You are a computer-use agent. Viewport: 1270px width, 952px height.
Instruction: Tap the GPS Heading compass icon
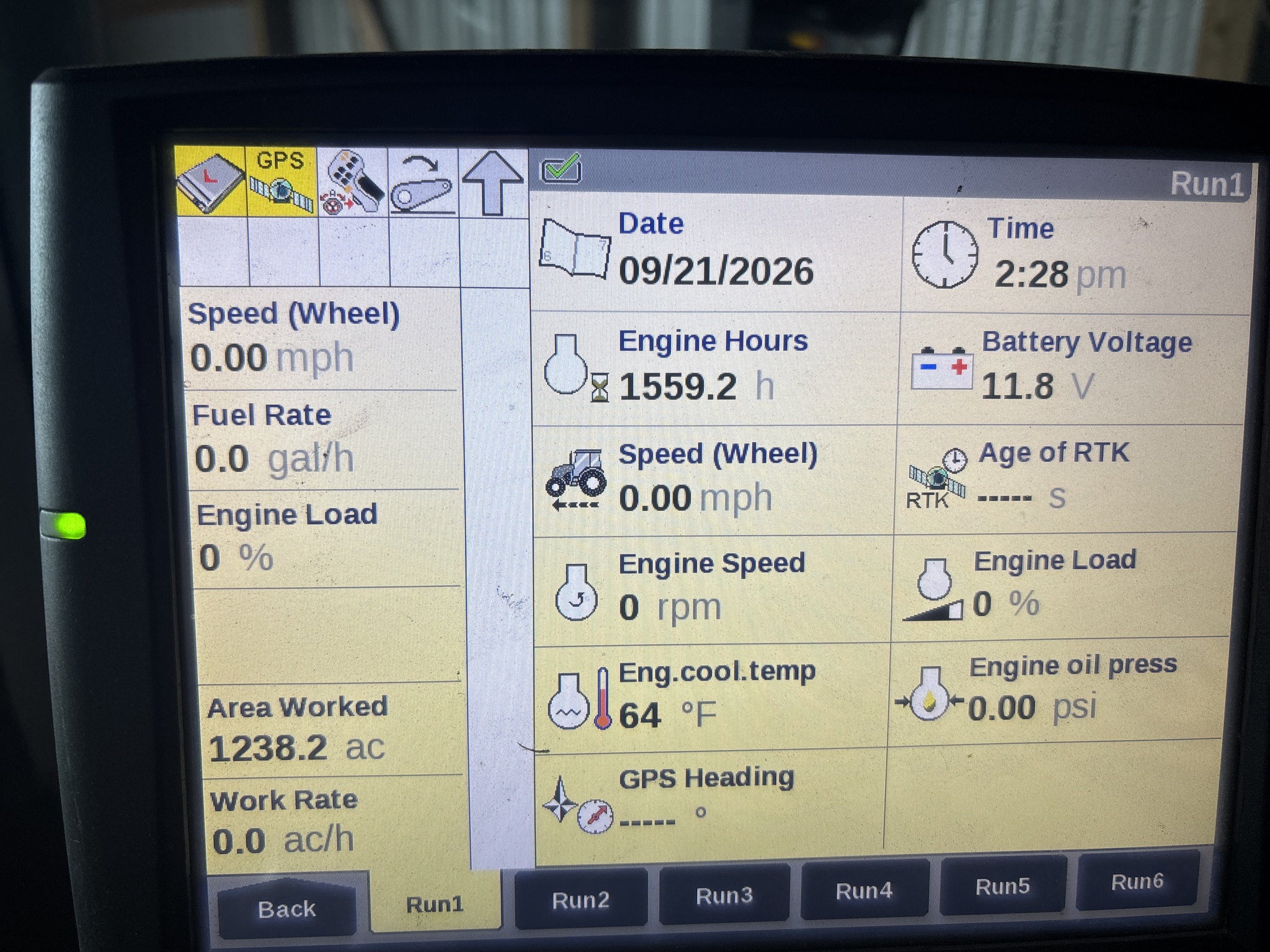[x=577, y=806]
